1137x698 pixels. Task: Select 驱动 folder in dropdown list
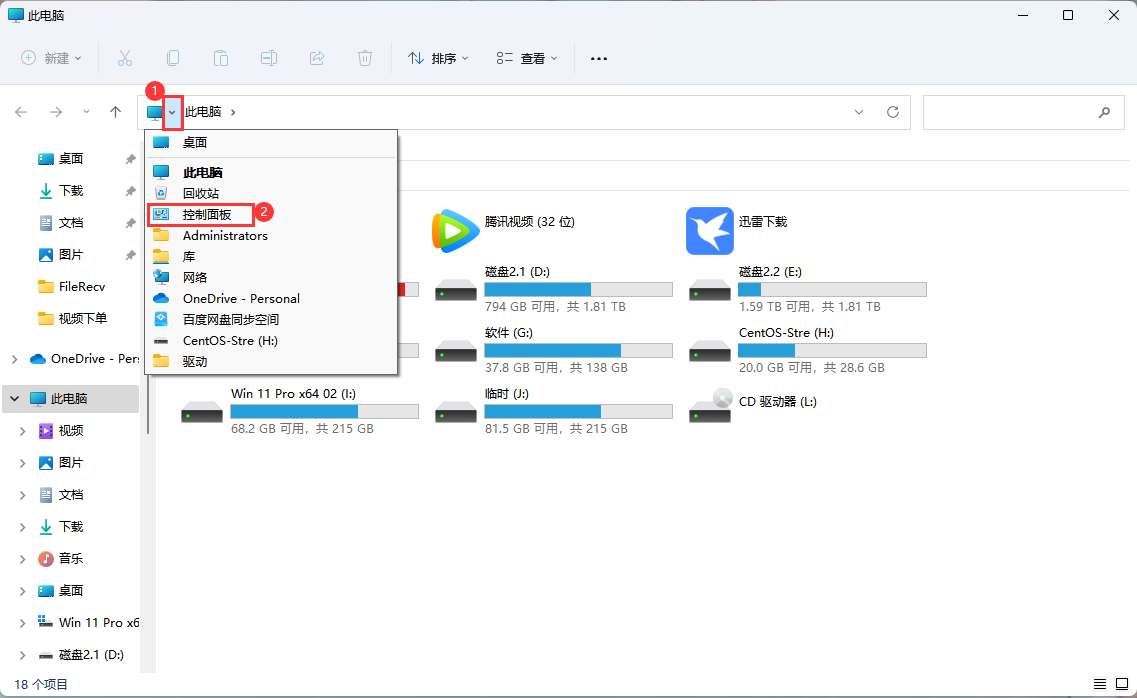[271, 362]
